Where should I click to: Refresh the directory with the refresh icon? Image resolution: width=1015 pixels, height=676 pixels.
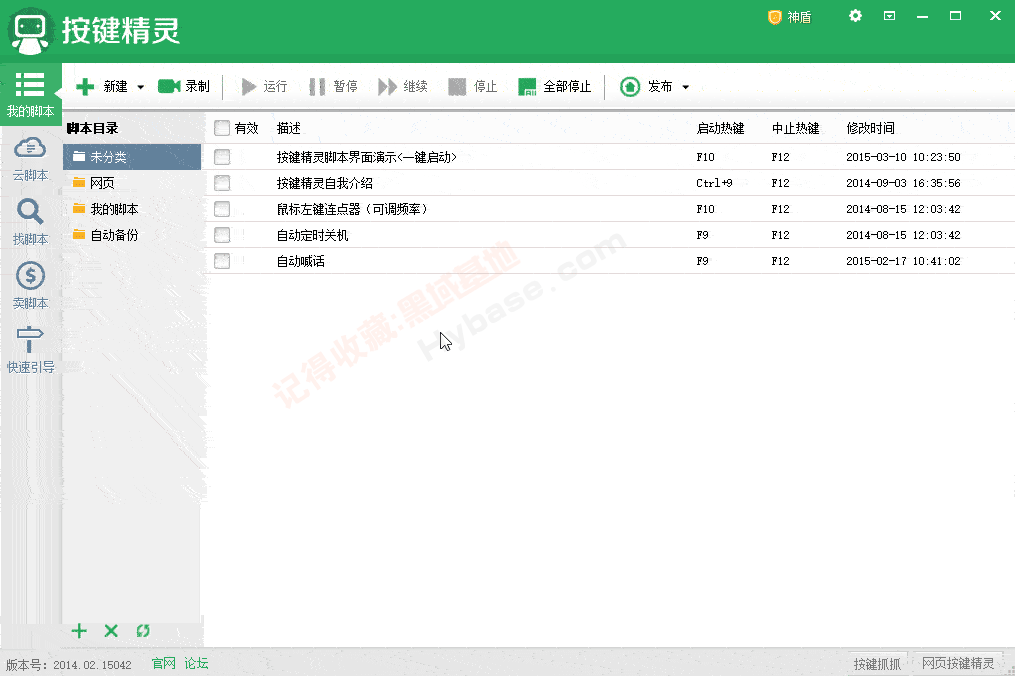[x=143, y=631]
